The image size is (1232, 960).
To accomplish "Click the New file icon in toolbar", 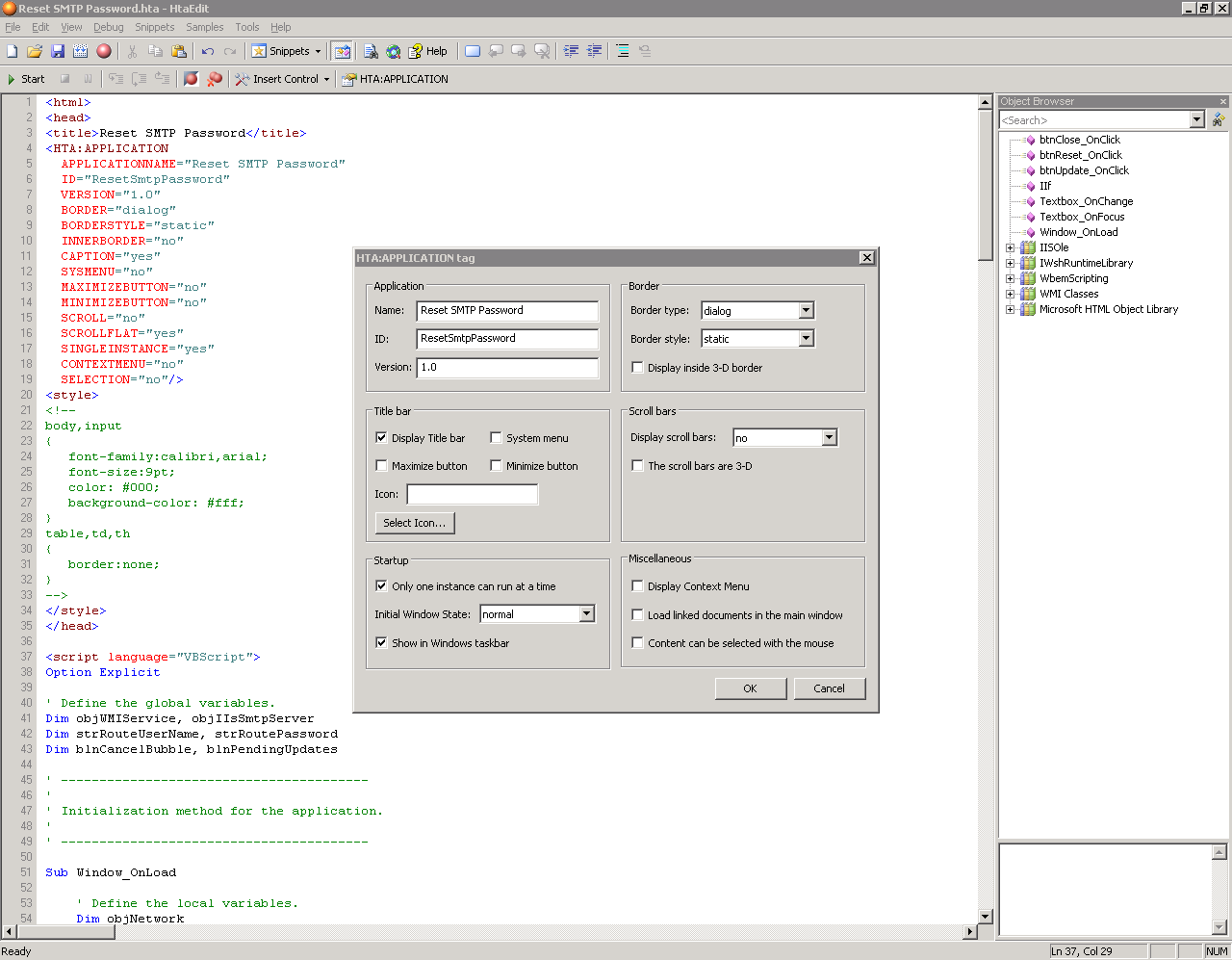I will click(x=13, y=51).
